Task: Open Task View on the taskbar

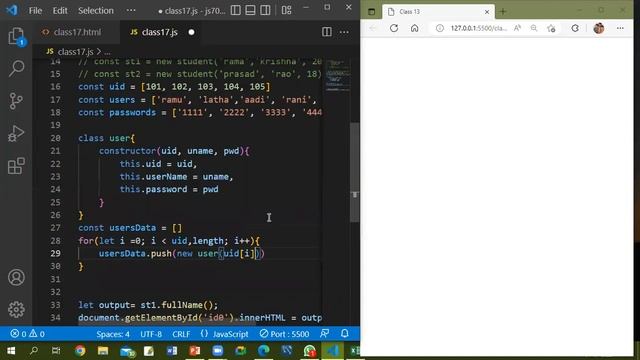Action: click(56, 350)
